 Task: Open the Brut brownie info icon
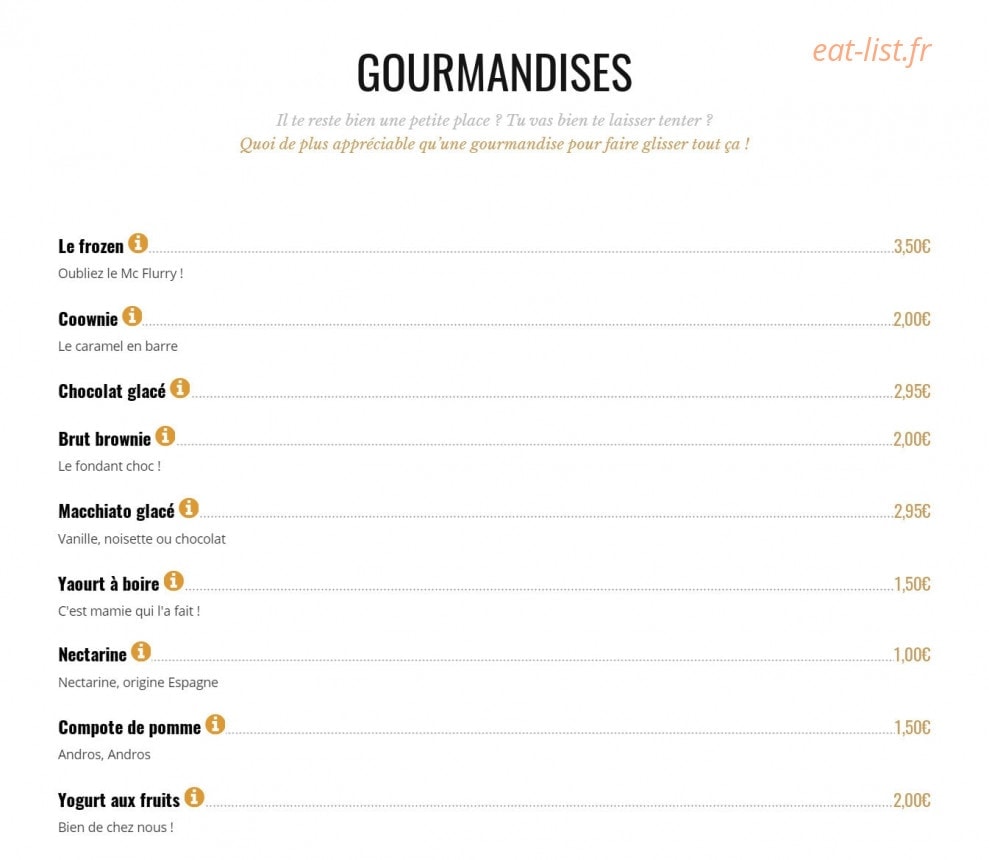tap(165, 435)
